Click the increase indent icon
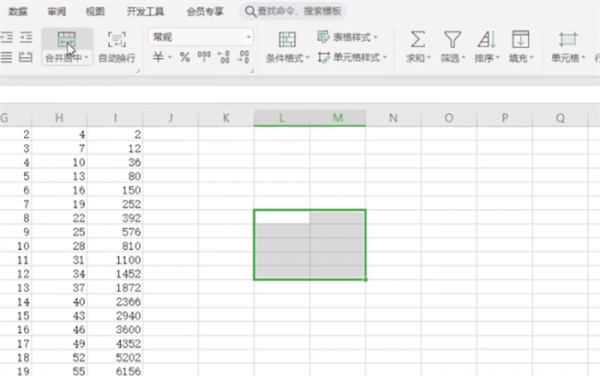The image size is (600, 376). [x=26, y=37]
